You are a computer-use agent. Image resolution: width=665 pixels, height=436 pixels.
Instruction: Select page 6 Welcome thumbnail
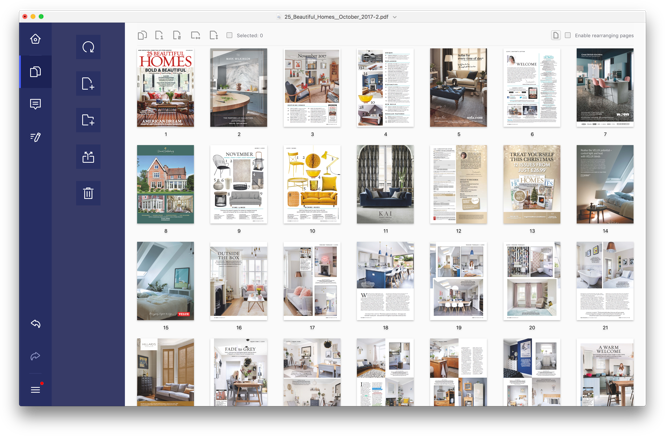coord(532,88)
